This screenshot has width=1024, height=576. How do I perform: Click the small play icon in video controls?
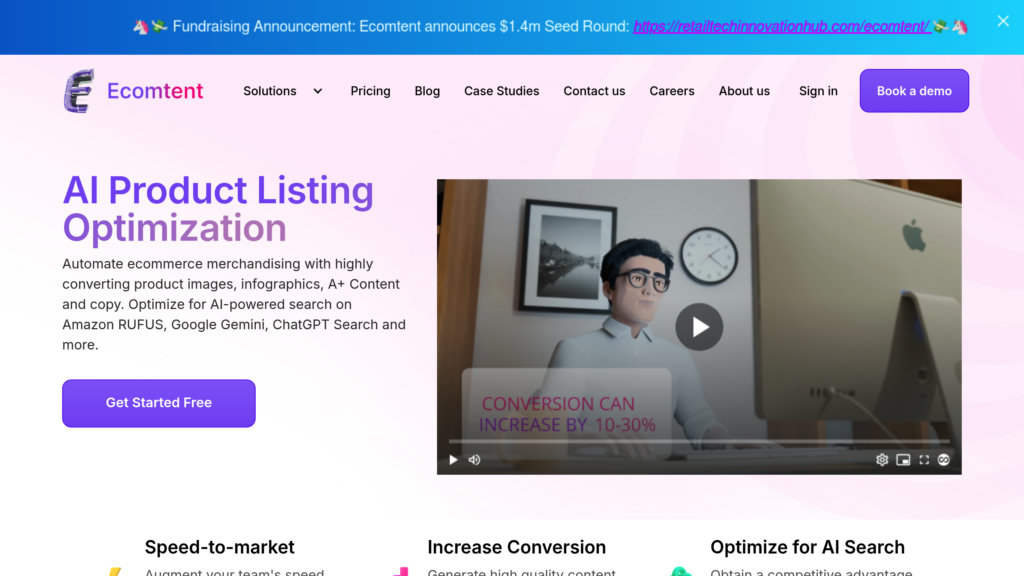(453, 460)
